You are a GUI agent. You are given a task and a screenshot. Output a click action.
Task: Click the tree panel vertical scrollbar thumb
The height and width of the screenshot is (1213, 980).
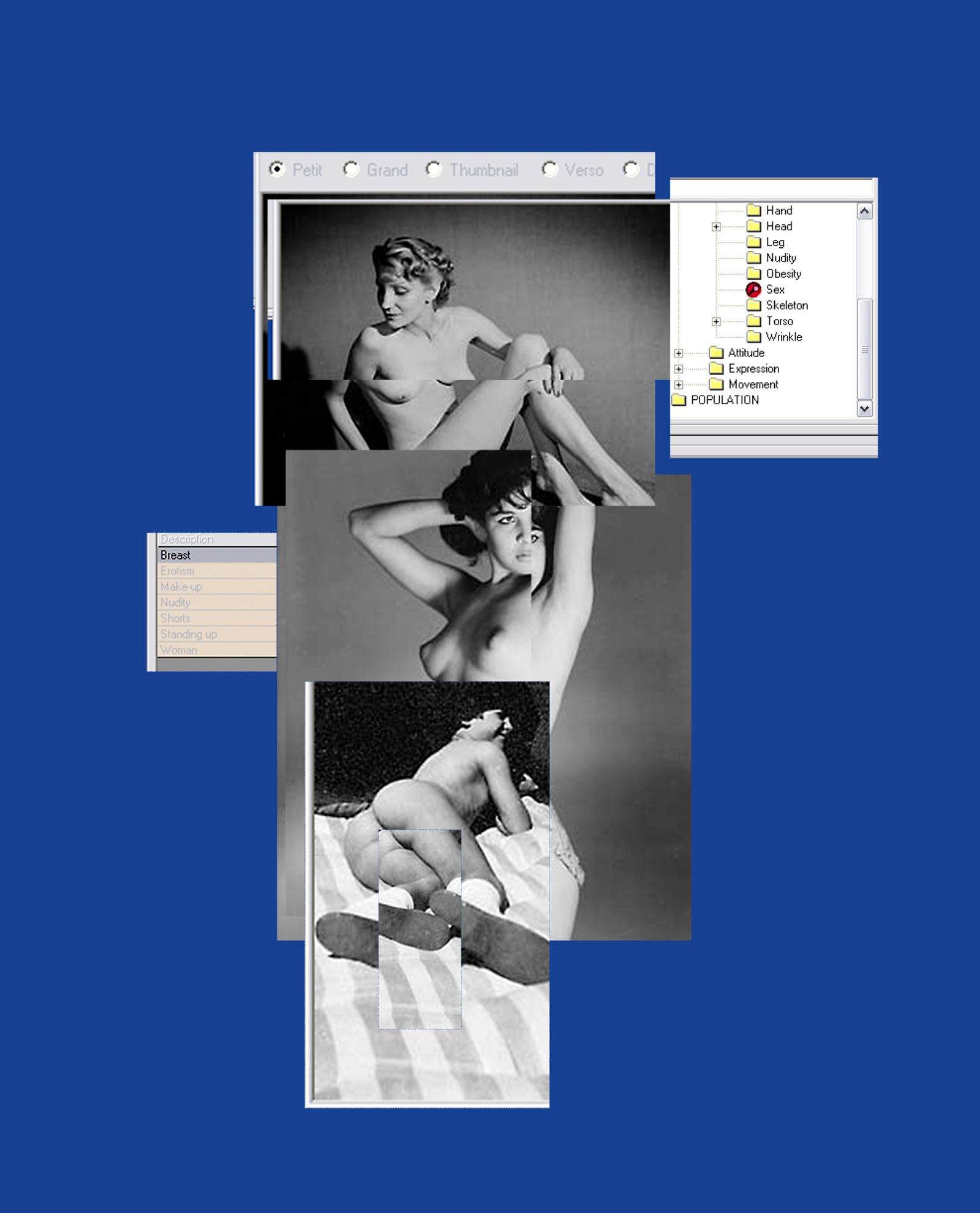[864, 349]
